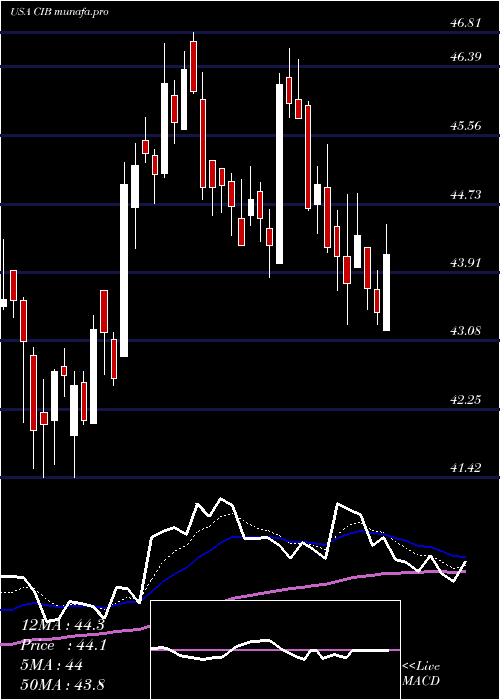
Task: Select the 50MA : 43.8 readout
Action: tap(63, 685)
